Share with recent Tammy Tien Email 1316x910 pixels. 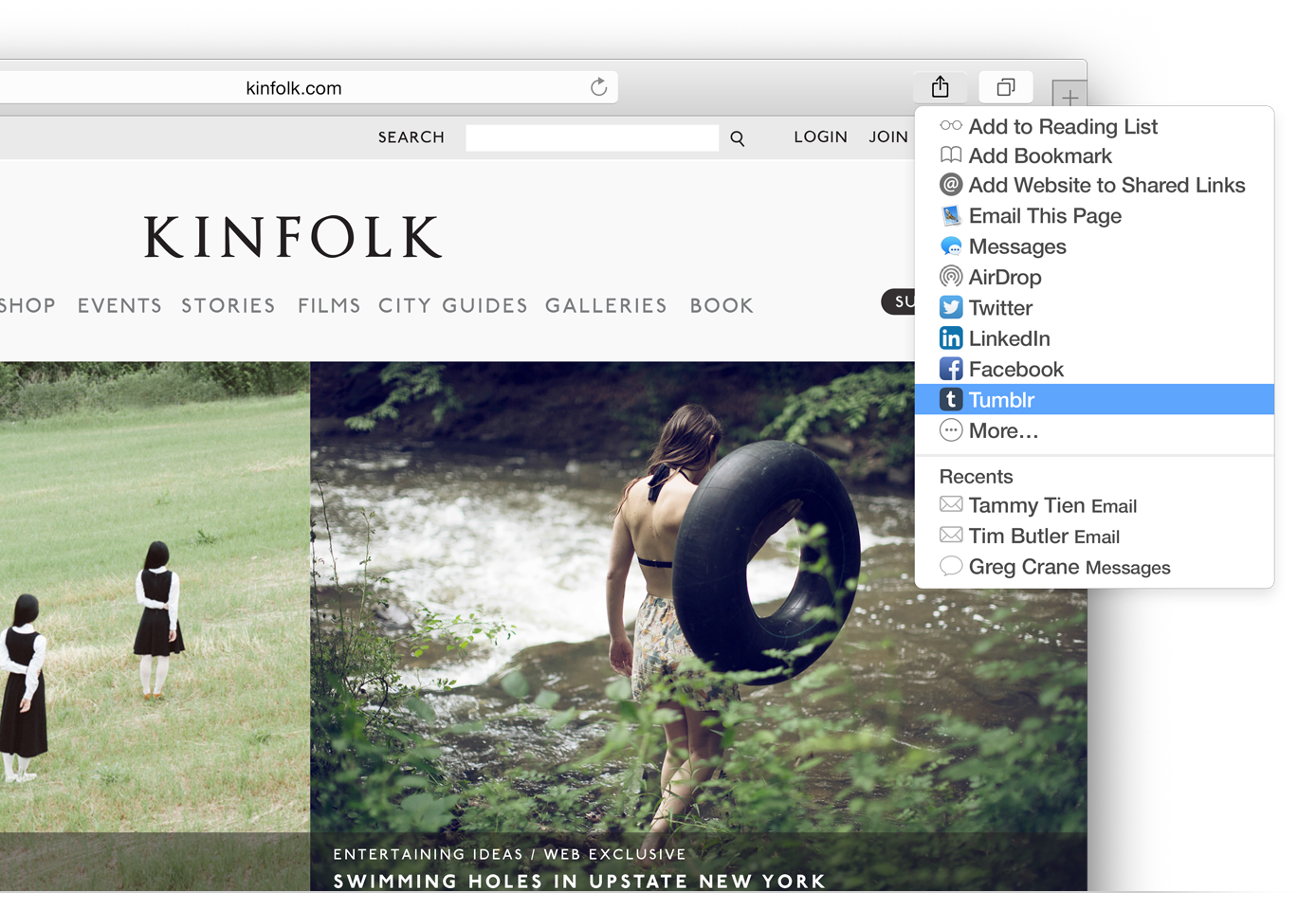[x=1094, y=505]
